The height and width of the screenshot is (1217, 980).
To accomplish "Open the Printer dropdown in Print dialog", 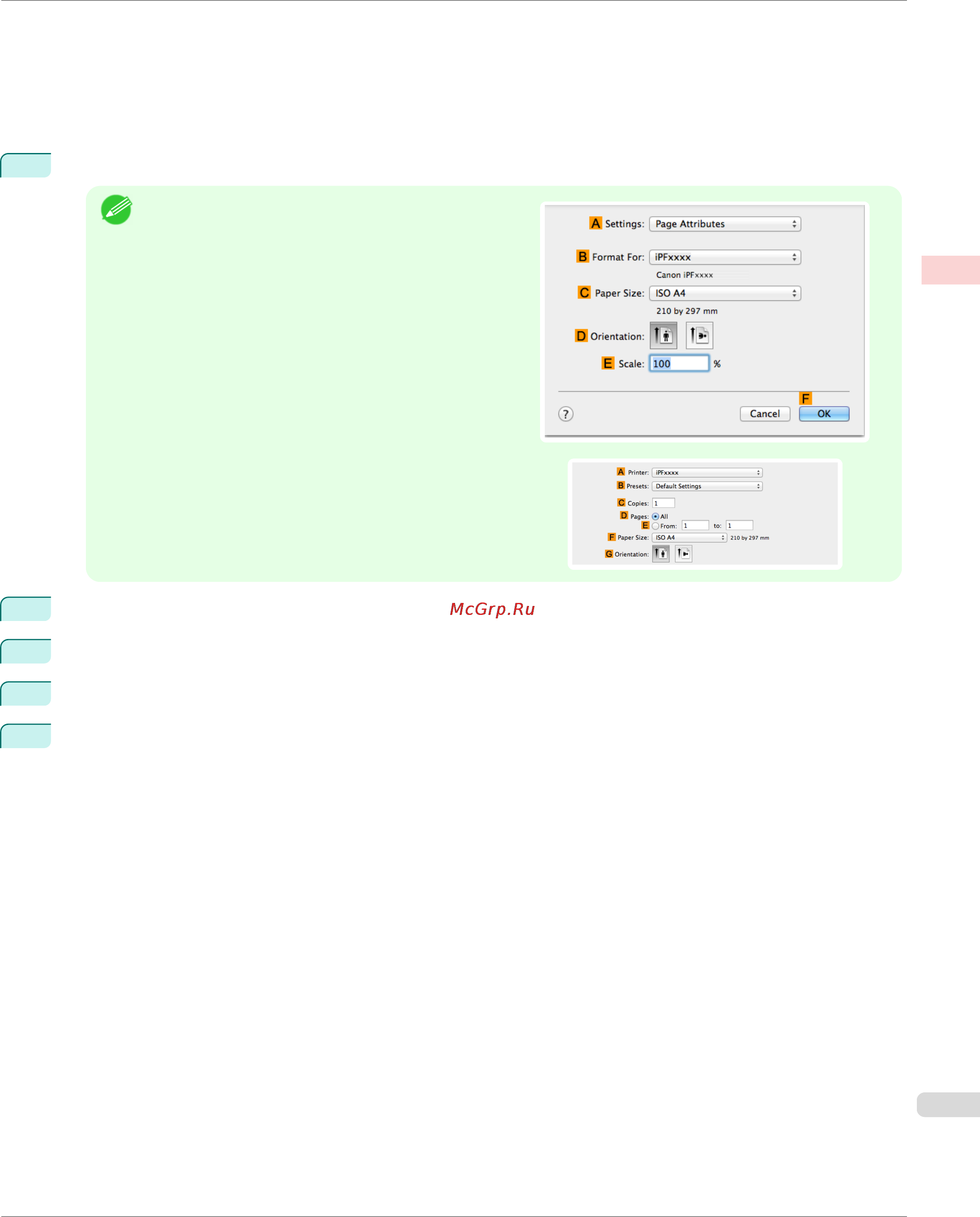I will pos(707,473).
